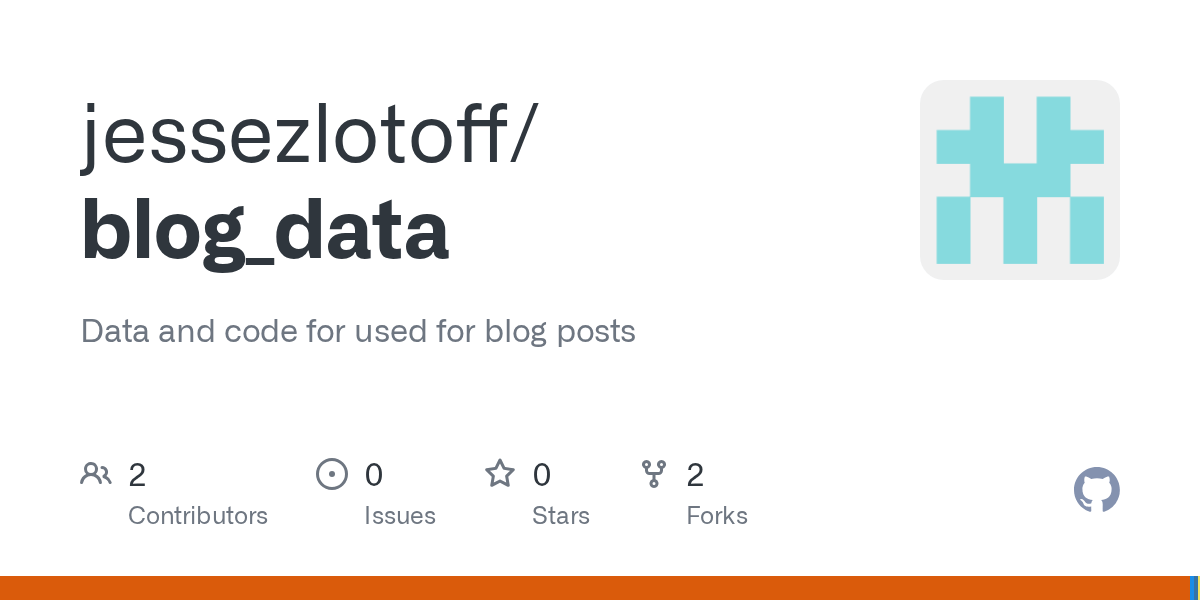Open the Forks label

[x=717, y=516]
